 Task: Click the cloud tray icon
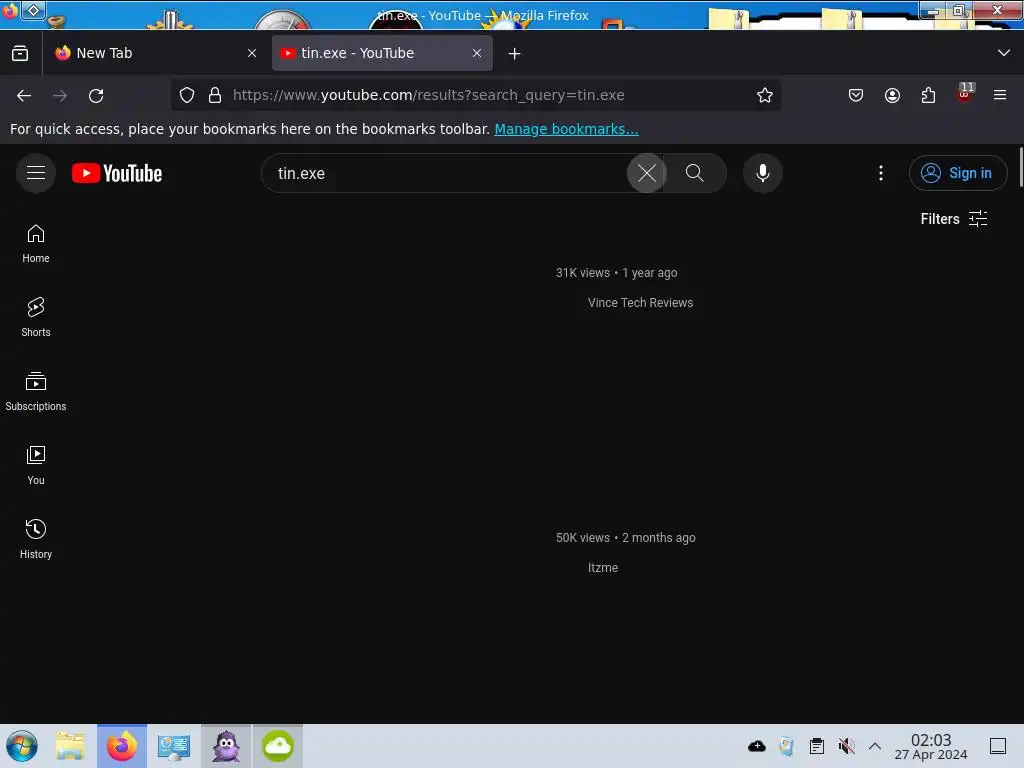point(757,746)
